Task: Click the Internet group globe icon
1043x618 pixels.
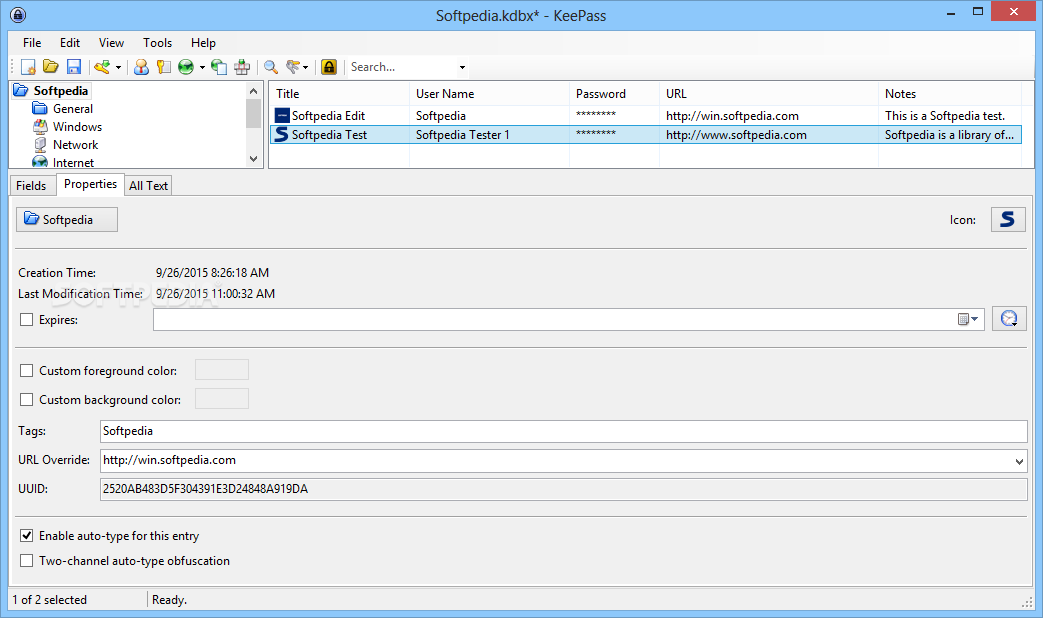Action: point(40,162)
